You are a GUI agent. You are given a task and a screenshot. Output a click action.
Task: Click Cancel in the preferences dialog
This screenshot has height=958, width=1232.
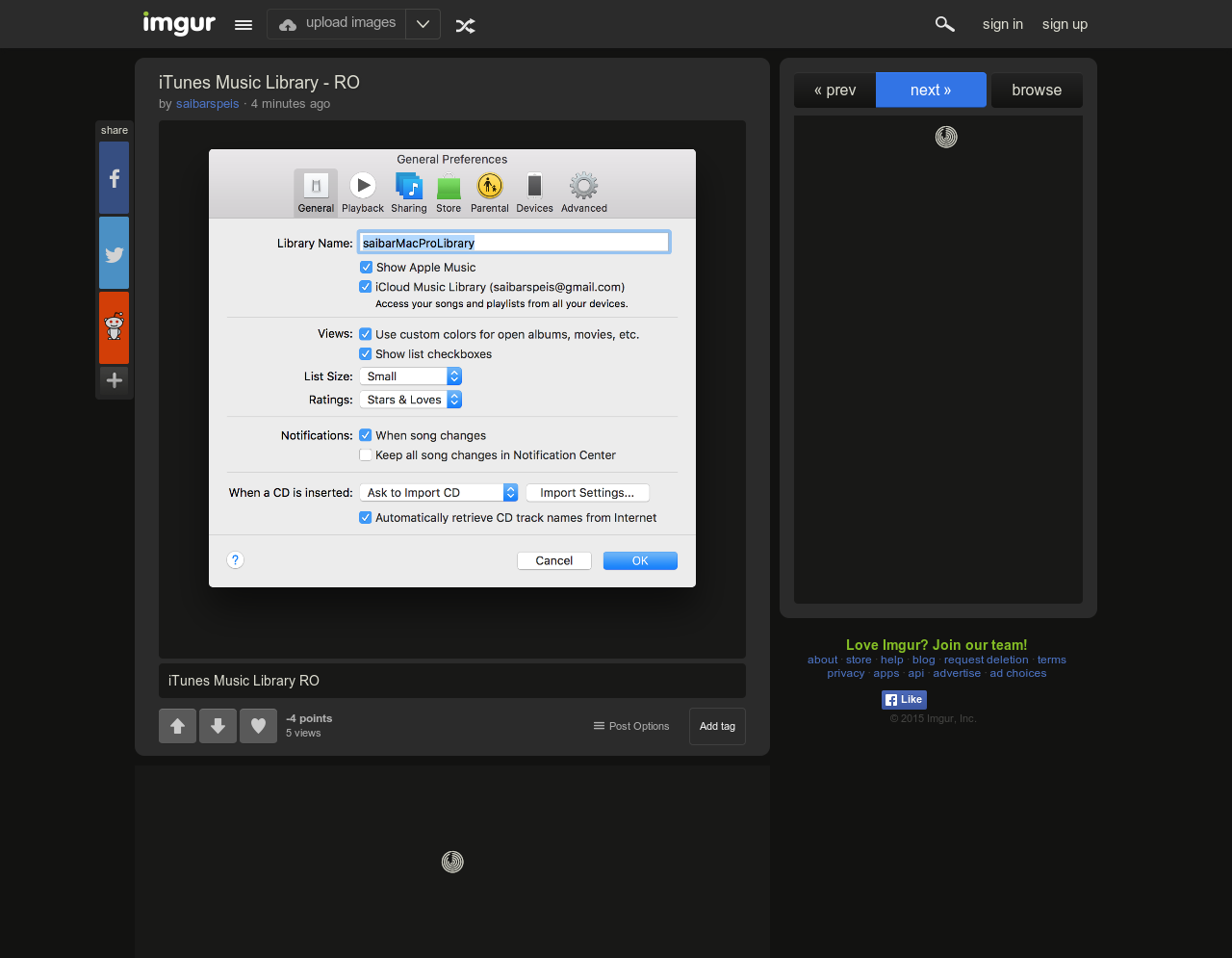[x=554, y=560]
